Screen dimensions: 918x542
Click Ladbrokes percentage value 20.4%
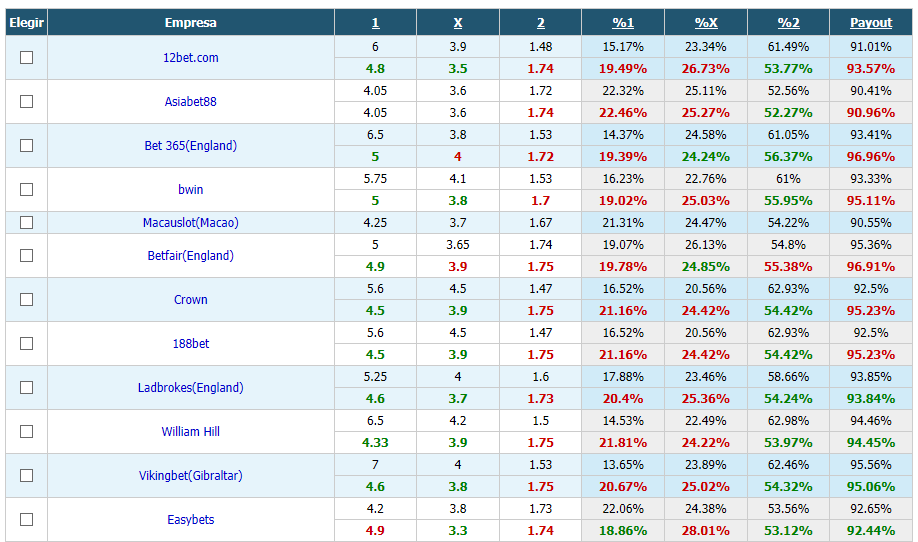(623, 399)
